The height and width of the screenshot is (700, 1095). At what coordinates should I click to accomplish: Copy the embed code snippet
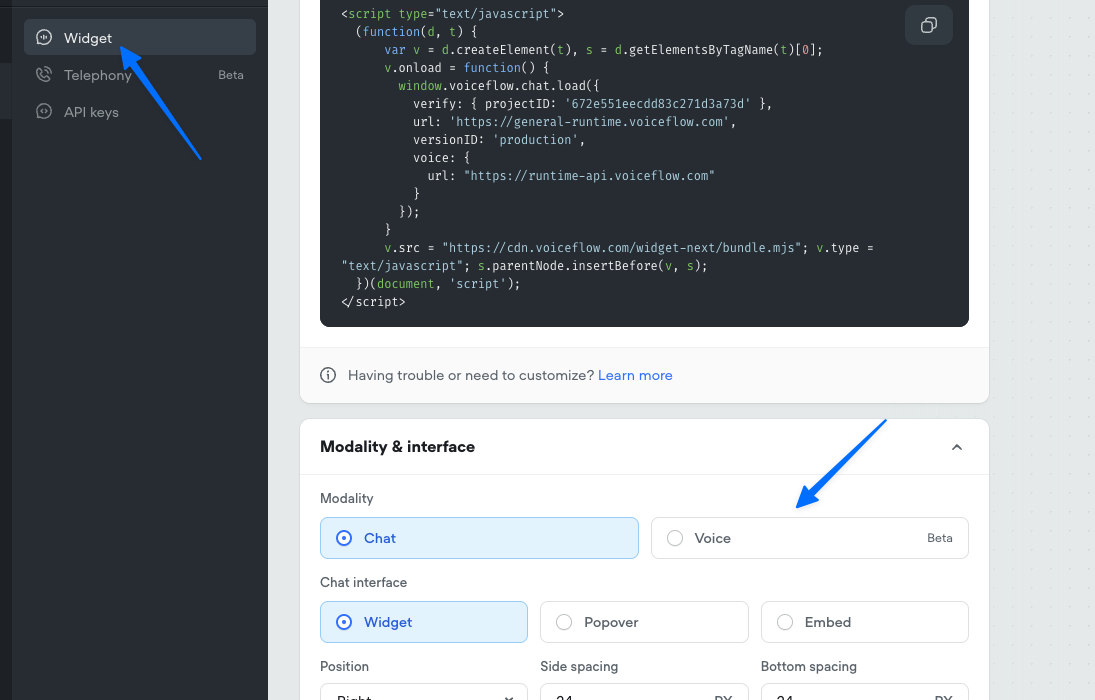(x=928, y=25)
